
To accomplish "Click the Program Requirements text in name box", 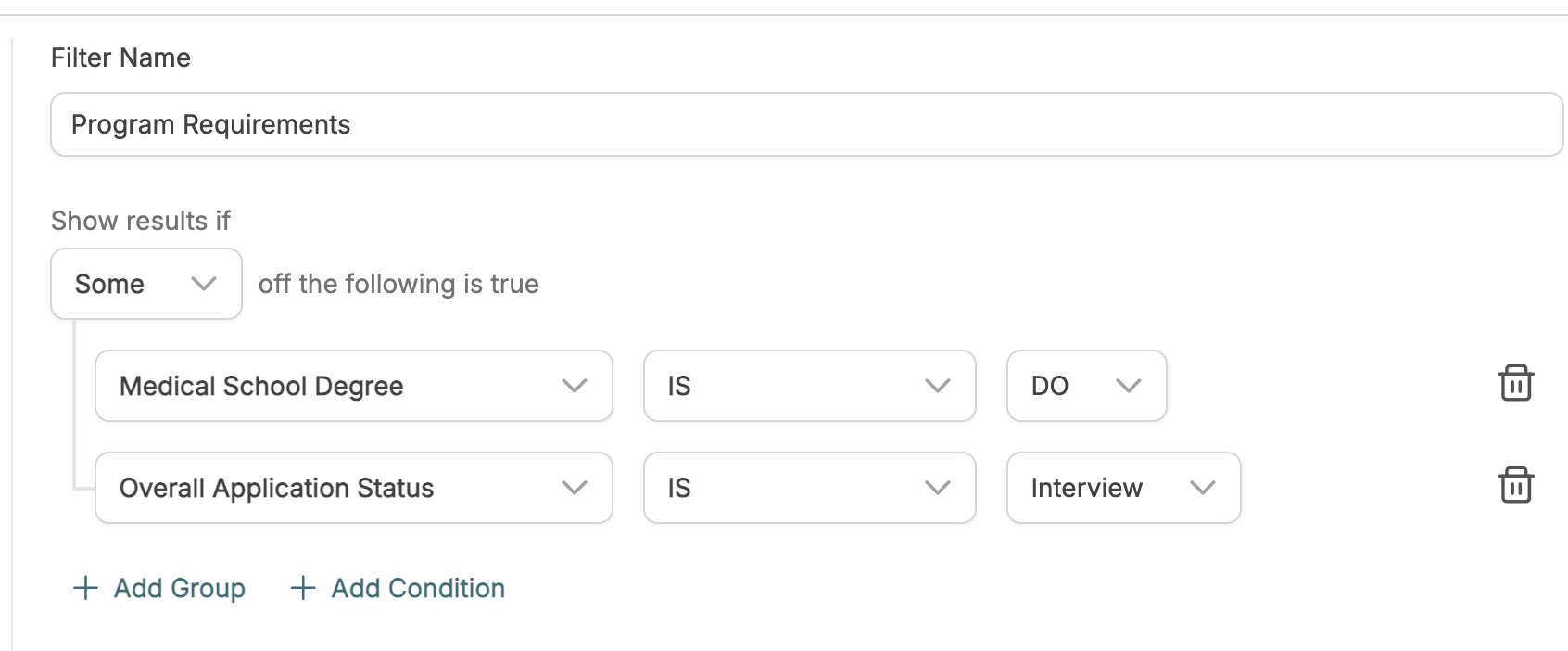I will [211, 124].
